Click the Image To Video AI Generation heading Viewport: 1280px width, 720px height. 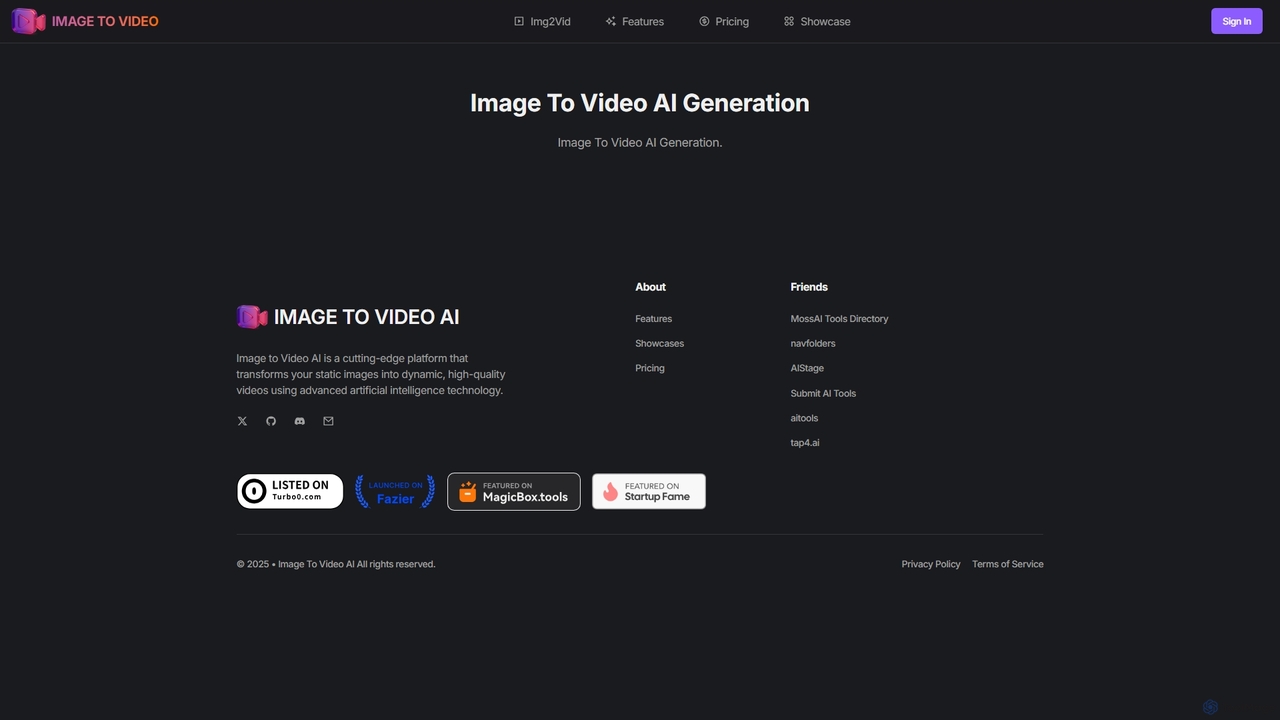[640, 103]
